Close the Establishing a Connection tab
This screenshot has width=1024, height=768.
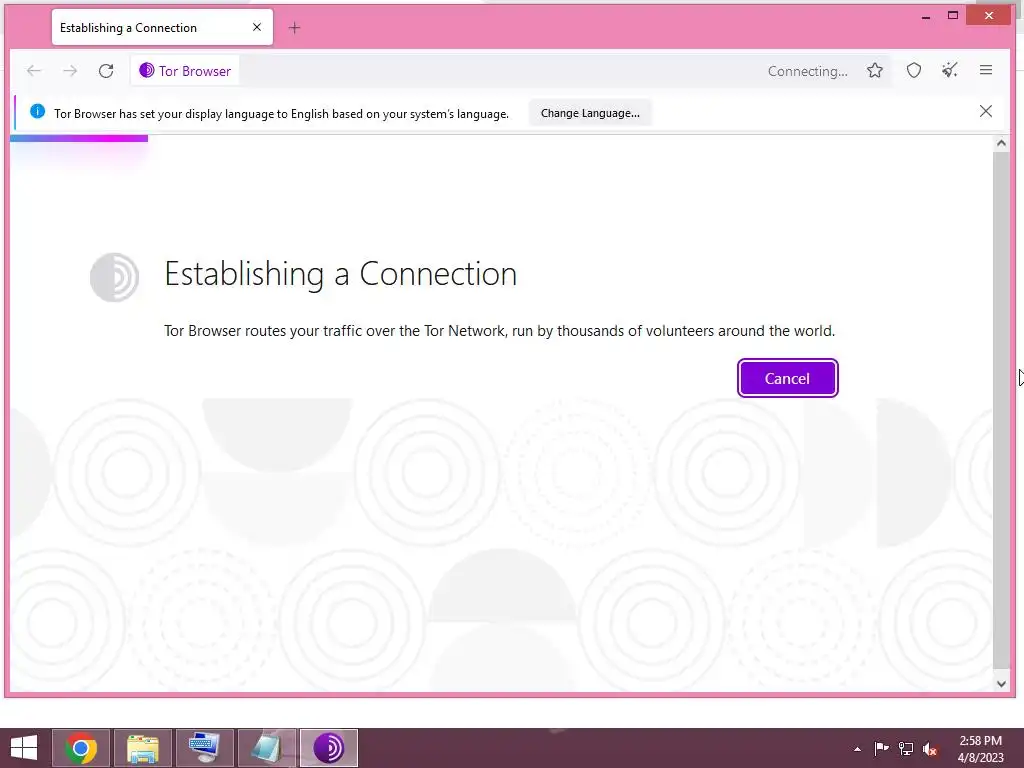tap(257, 27)
